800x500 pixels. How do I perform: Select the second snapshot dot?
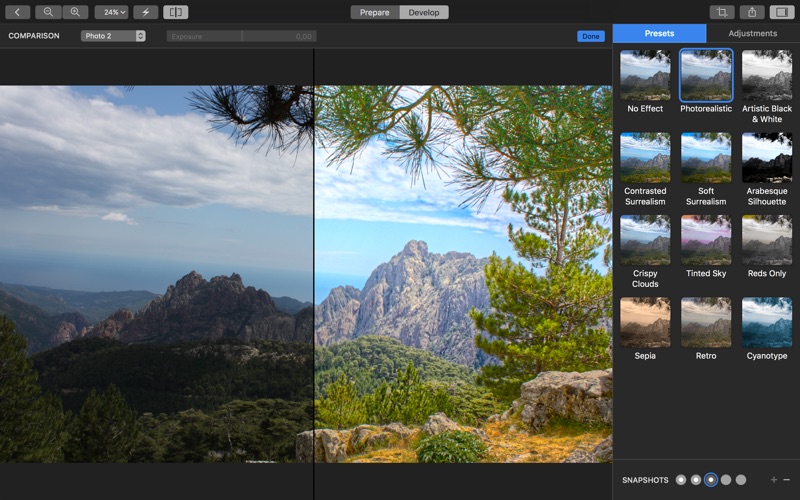(x=695, y=480)
